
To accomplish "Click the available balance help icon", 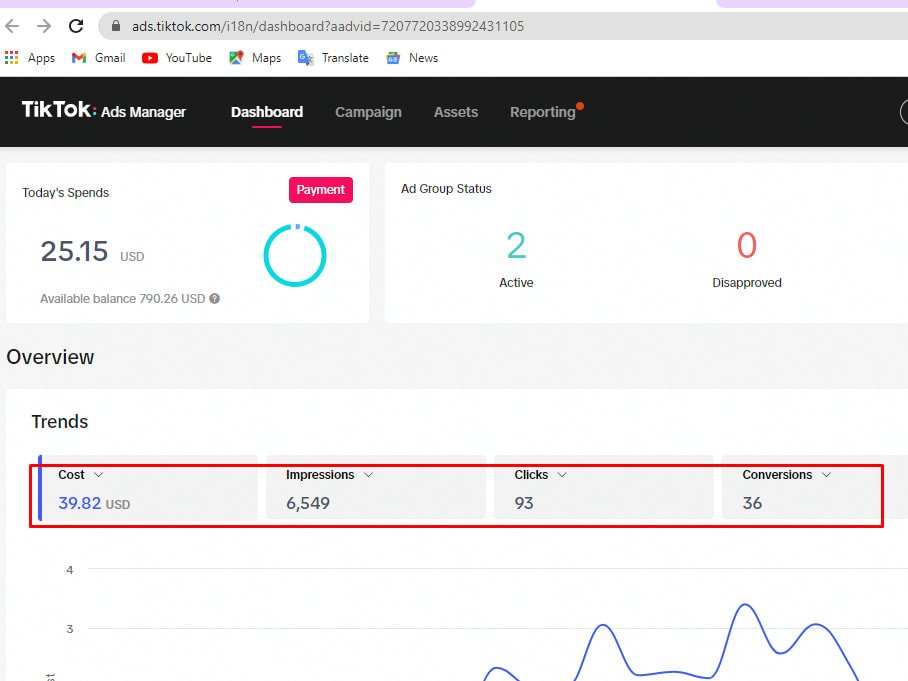I will [x=215, y=299].
